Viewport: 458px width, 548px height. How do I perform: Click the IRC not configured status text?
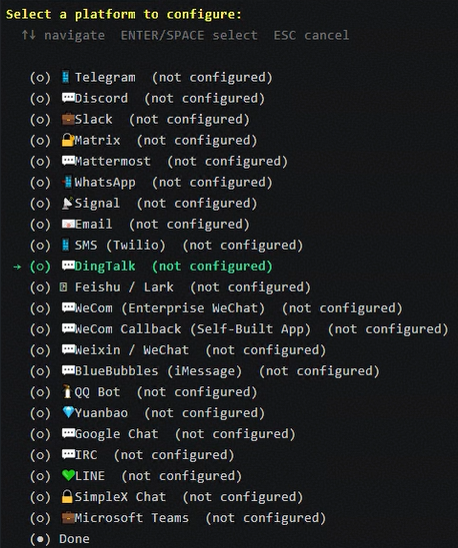point(174,455)
